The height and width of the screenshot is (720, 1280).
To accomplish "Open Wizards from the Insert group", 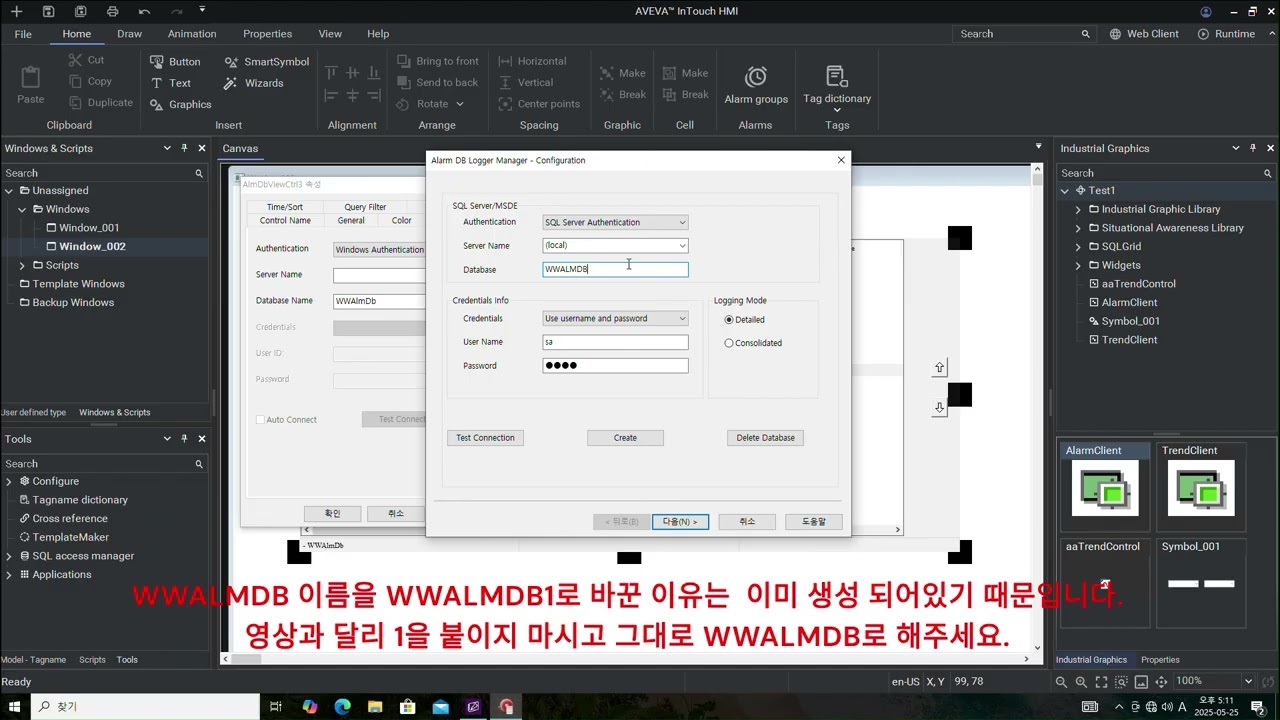I will 254,83.
